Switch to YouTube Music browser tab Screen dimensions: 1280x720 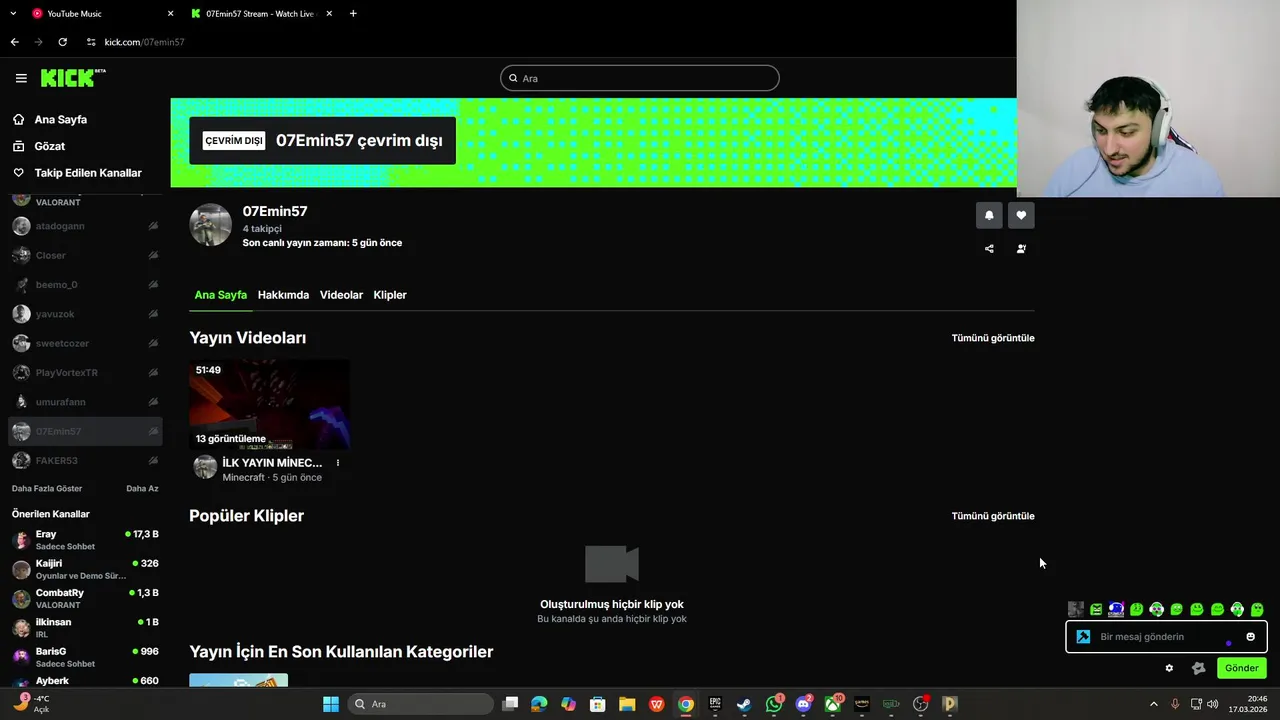(100, 14)
